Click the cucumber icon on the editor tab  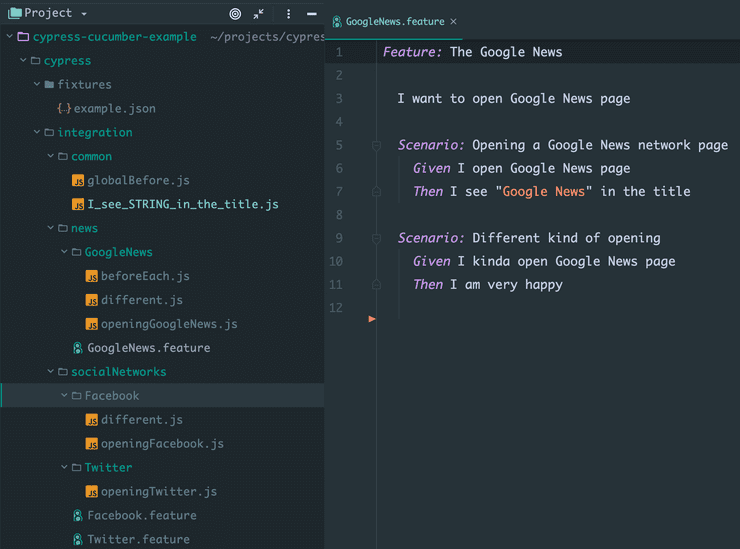337,22
